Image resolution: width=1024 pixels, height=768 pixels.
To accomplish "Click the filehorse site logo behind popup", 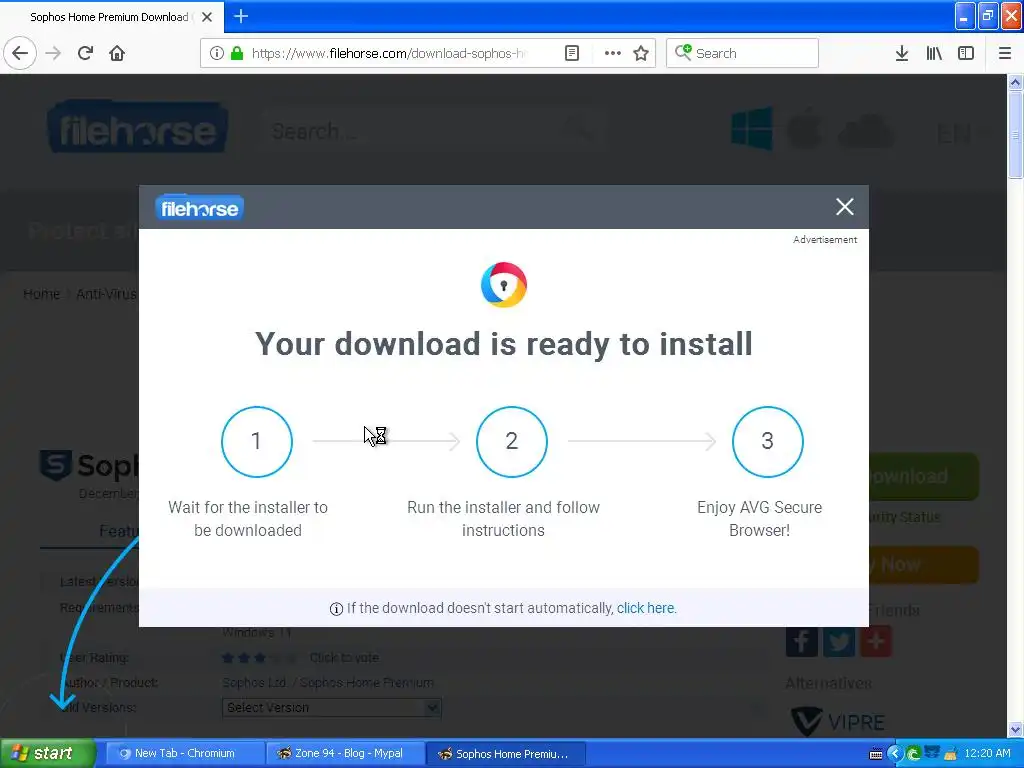I will pos(138,127).
